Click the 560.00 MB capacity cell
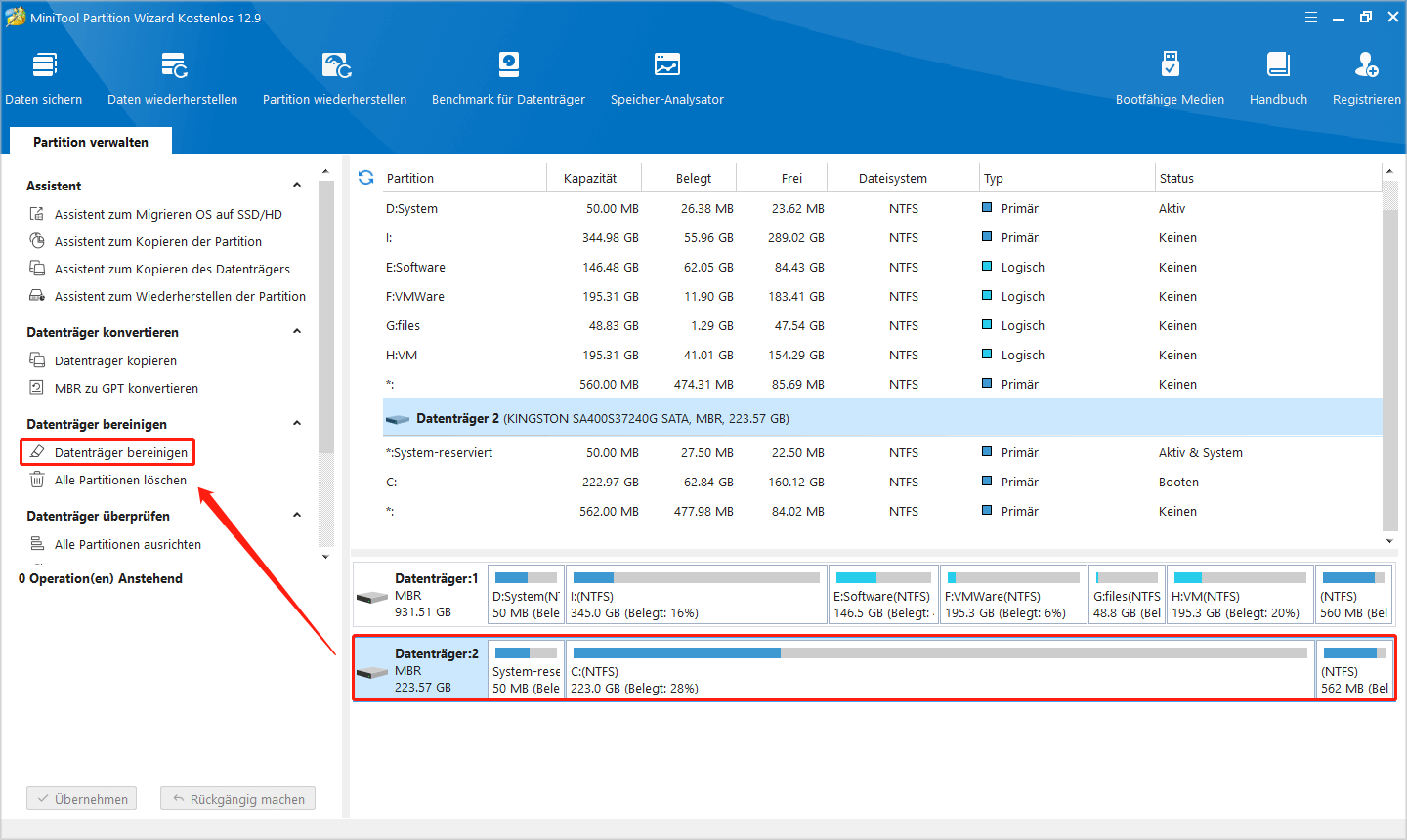 (609, 384)
